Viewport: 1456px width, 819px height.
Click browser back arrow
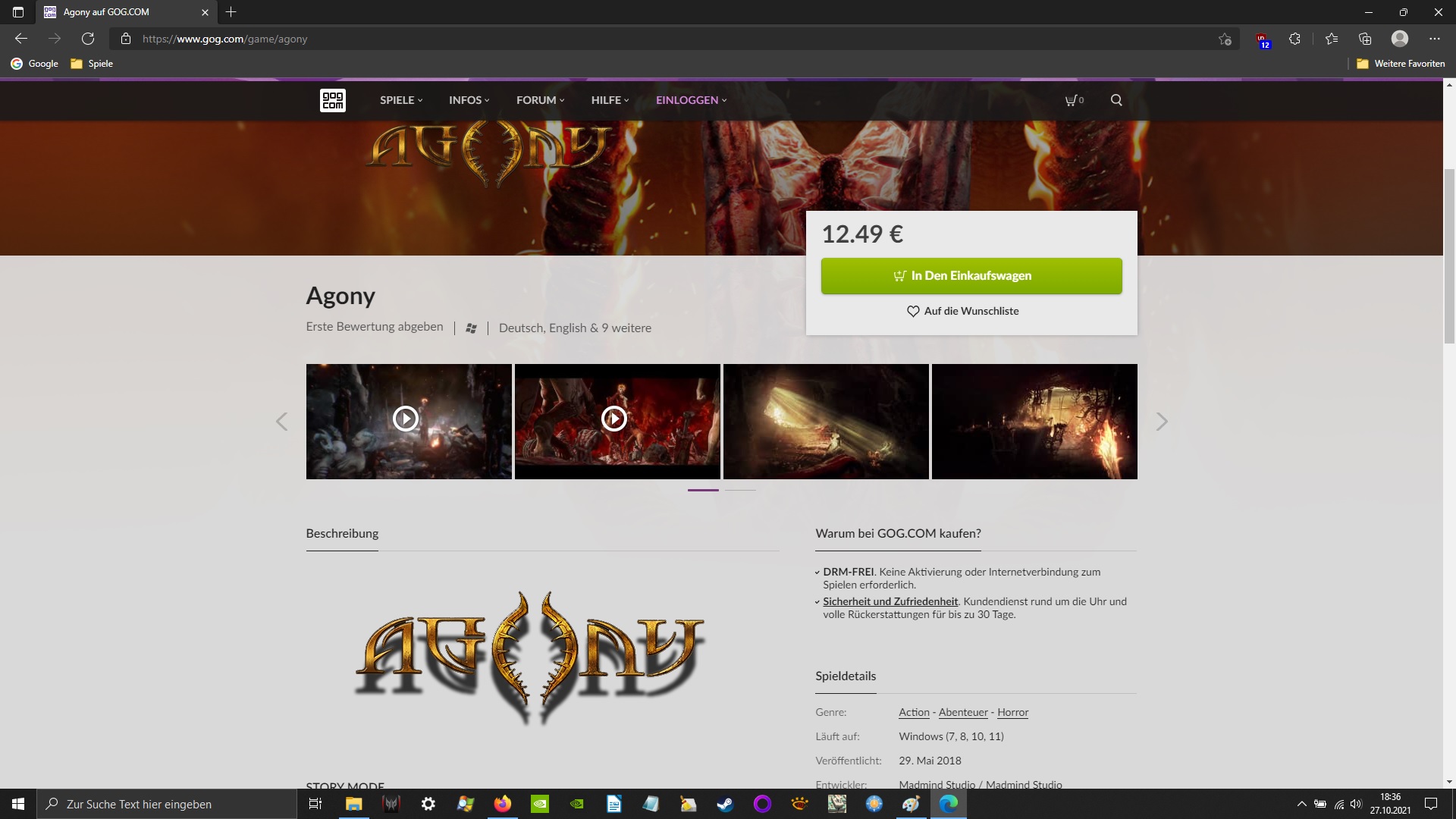pos(21,39)
